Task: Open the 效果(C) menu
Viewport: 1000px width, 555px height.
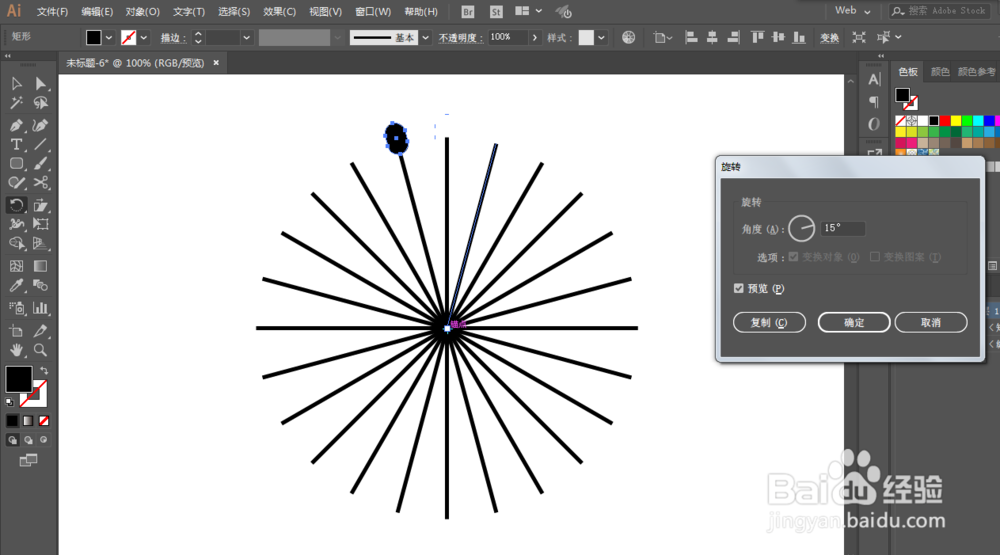Action: click(x=279, y=11)
